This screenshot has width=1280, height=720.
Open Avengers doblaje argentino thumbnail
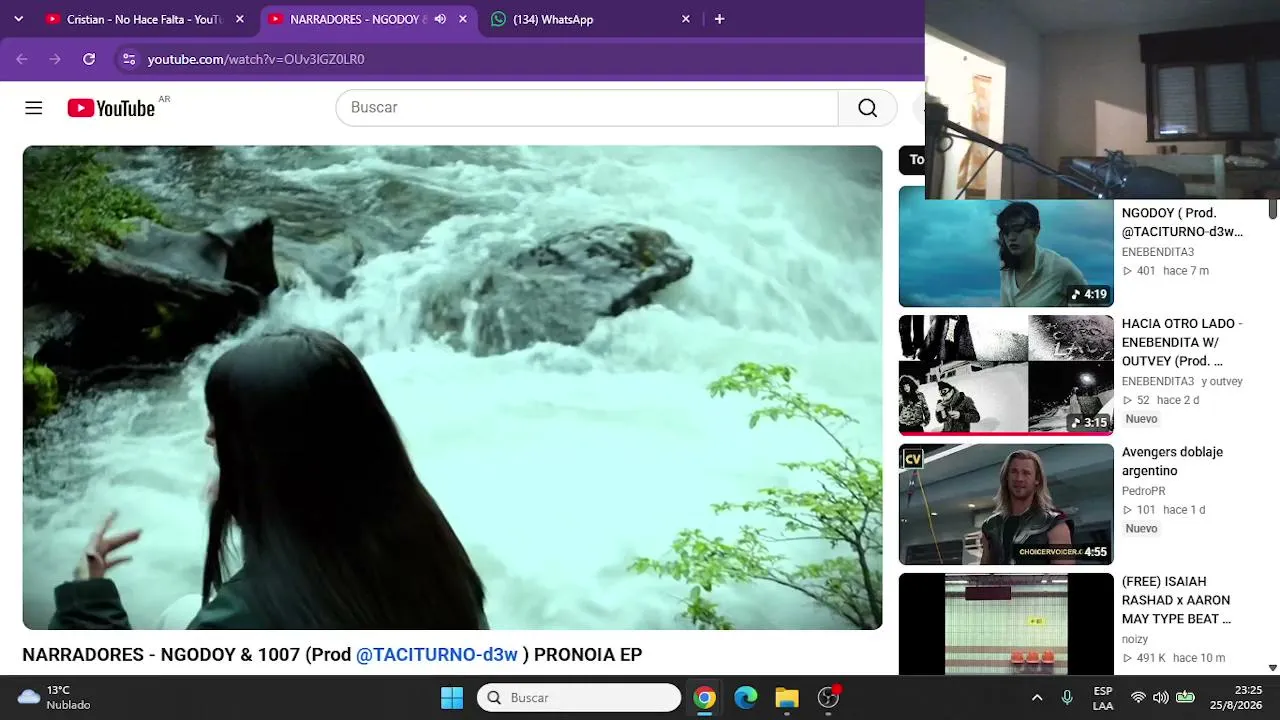[1006, 504]
